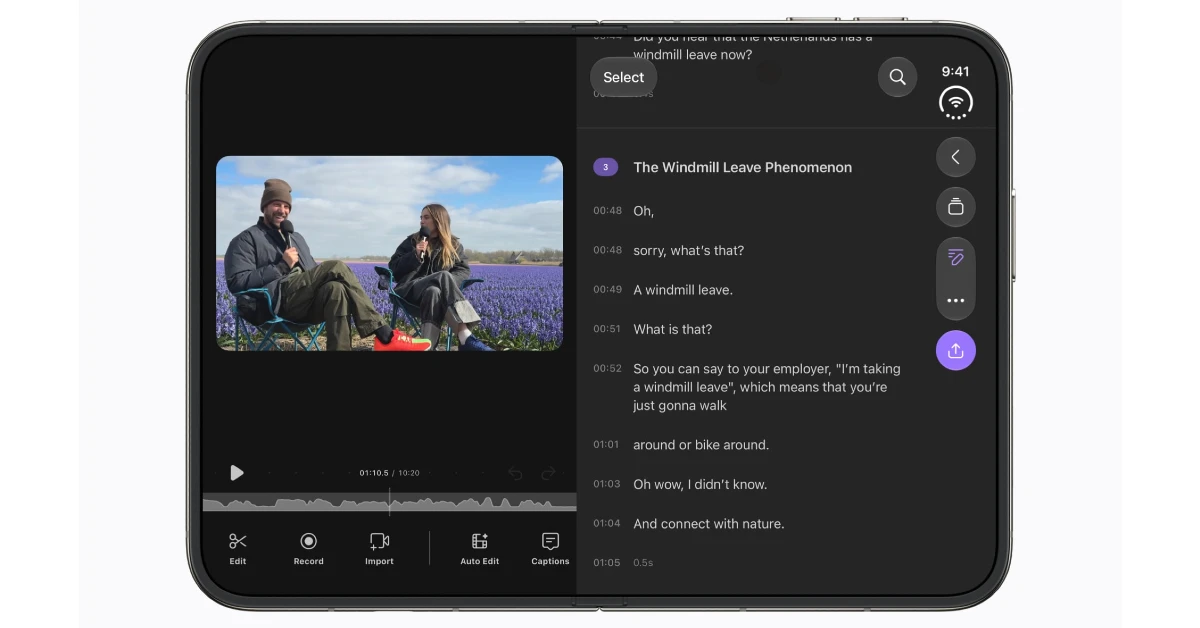Screen dimensions: 1200x628
Task: Select line 'around or bike around.'
Action: coord(701,445)
